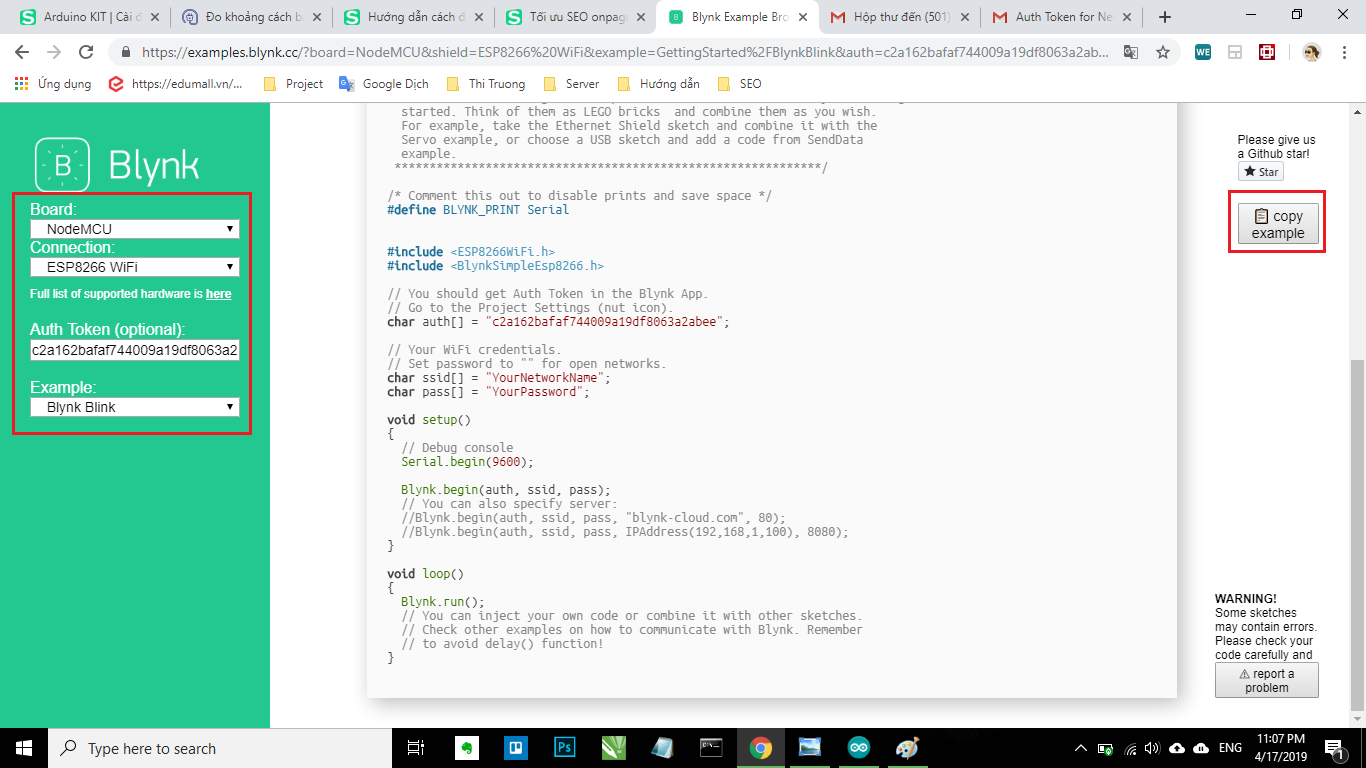The height and width of the screenshot is (768, 1366).
Task: Open the Windows Start menu
Action: click(x=22, y=748)
